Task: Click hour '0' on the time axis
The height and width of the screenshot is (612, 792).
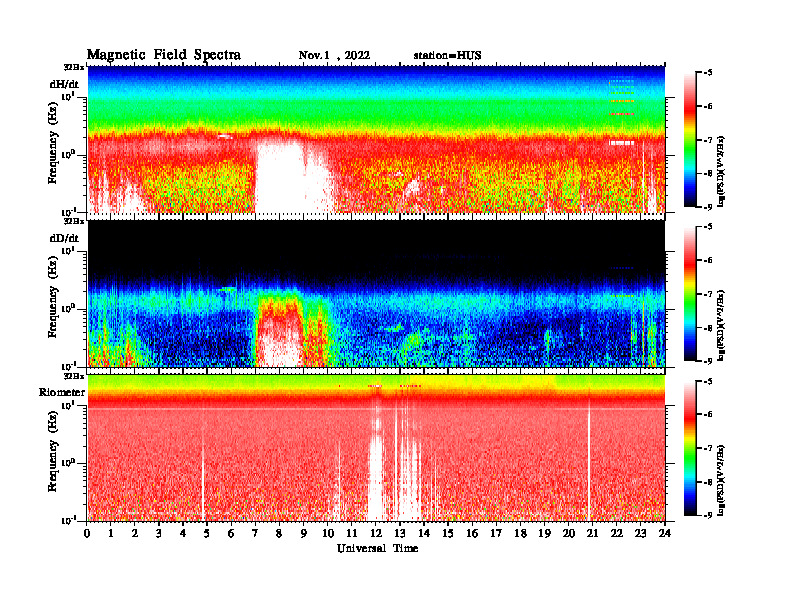Action: [x=87, y=533]
